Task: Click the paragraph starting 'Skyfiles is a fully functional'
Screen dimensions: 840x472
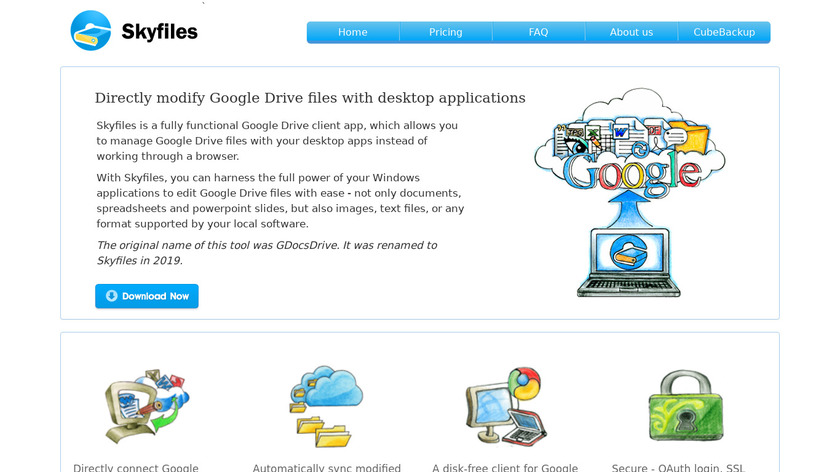Action: coord(278,141)
